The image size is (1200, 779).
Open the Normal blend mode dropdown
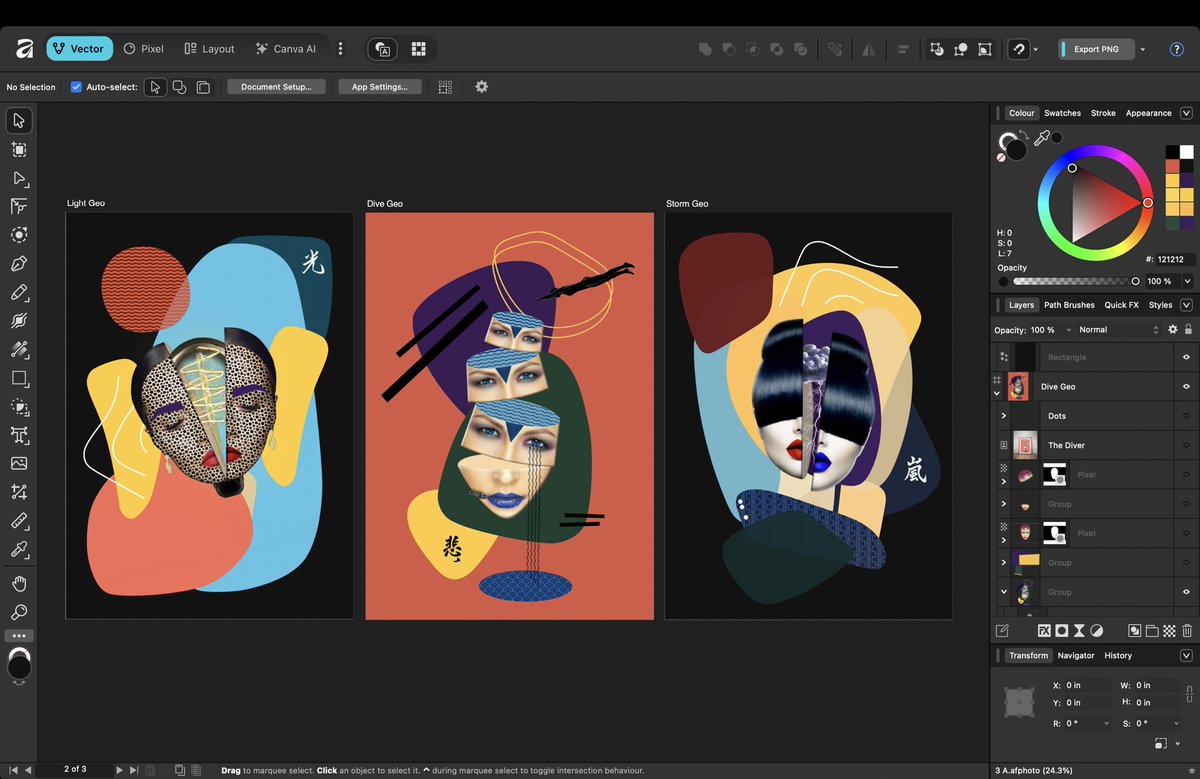[x=1118, y=329]
